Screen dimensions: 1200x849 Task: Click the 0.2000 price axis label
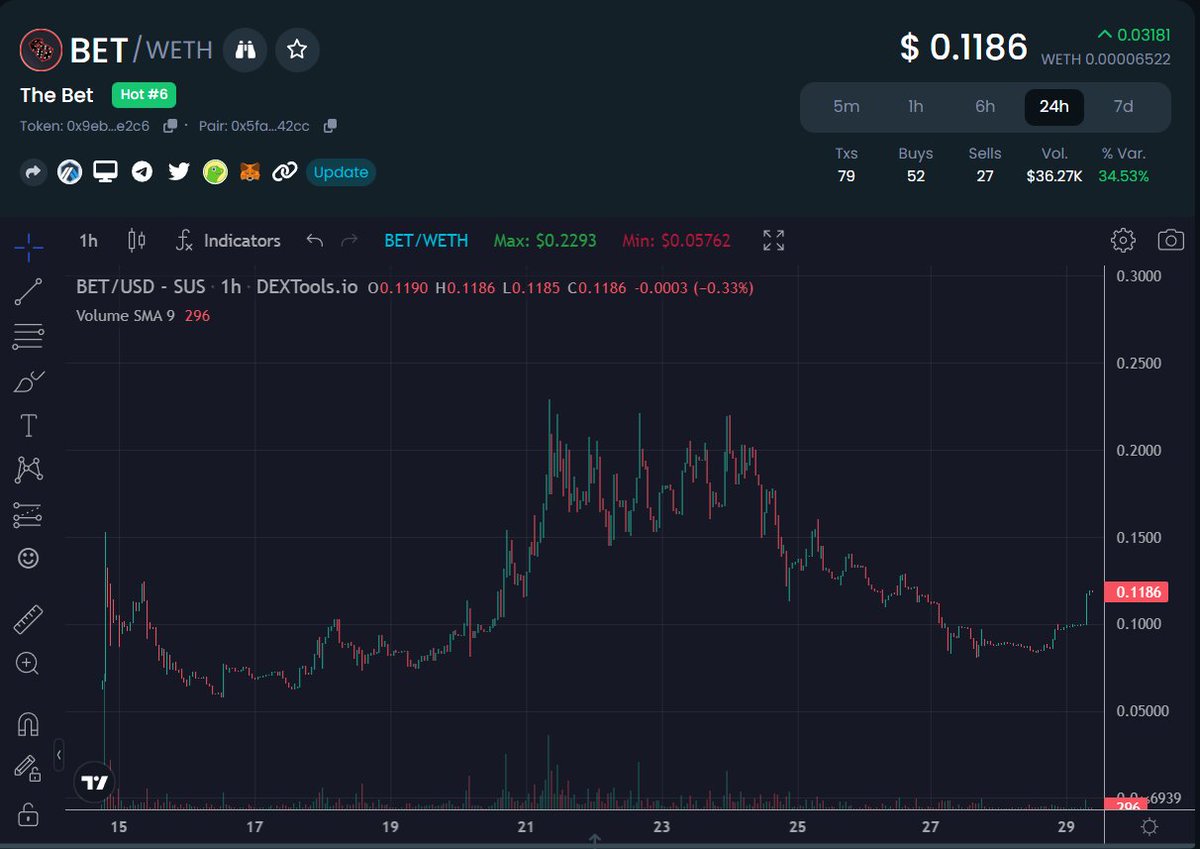1138,450
